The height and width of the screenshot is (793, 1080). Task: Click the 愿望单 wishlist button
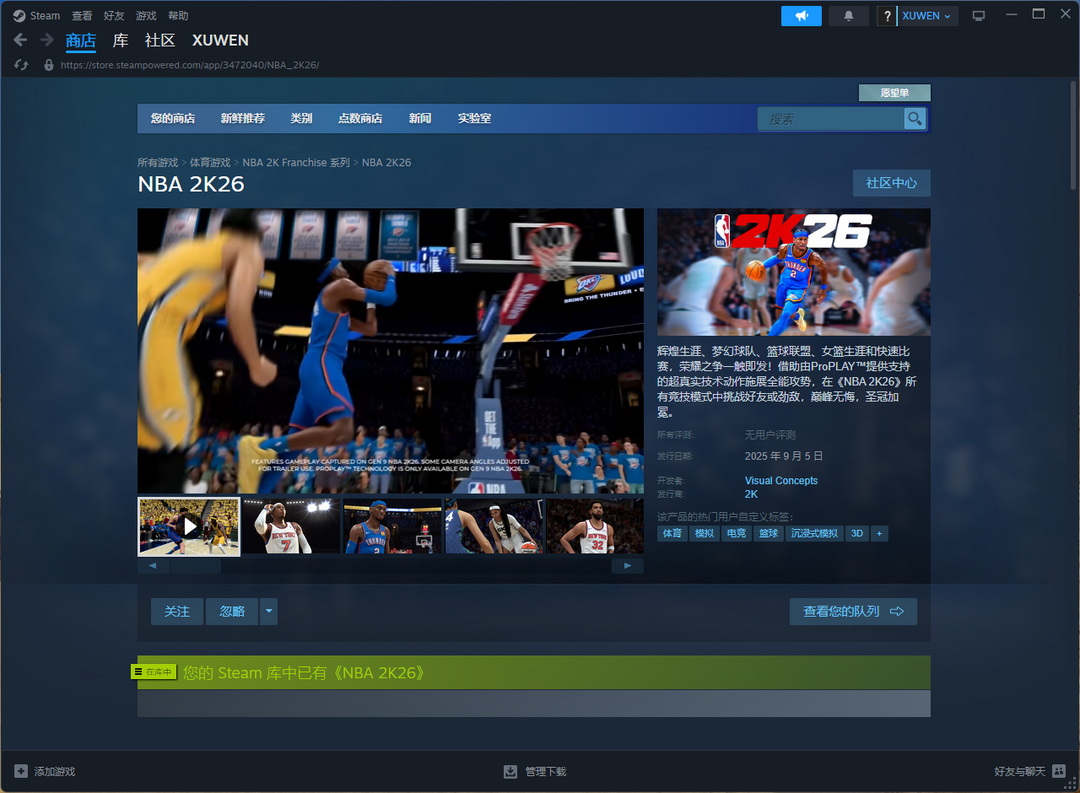click(894, 92)
